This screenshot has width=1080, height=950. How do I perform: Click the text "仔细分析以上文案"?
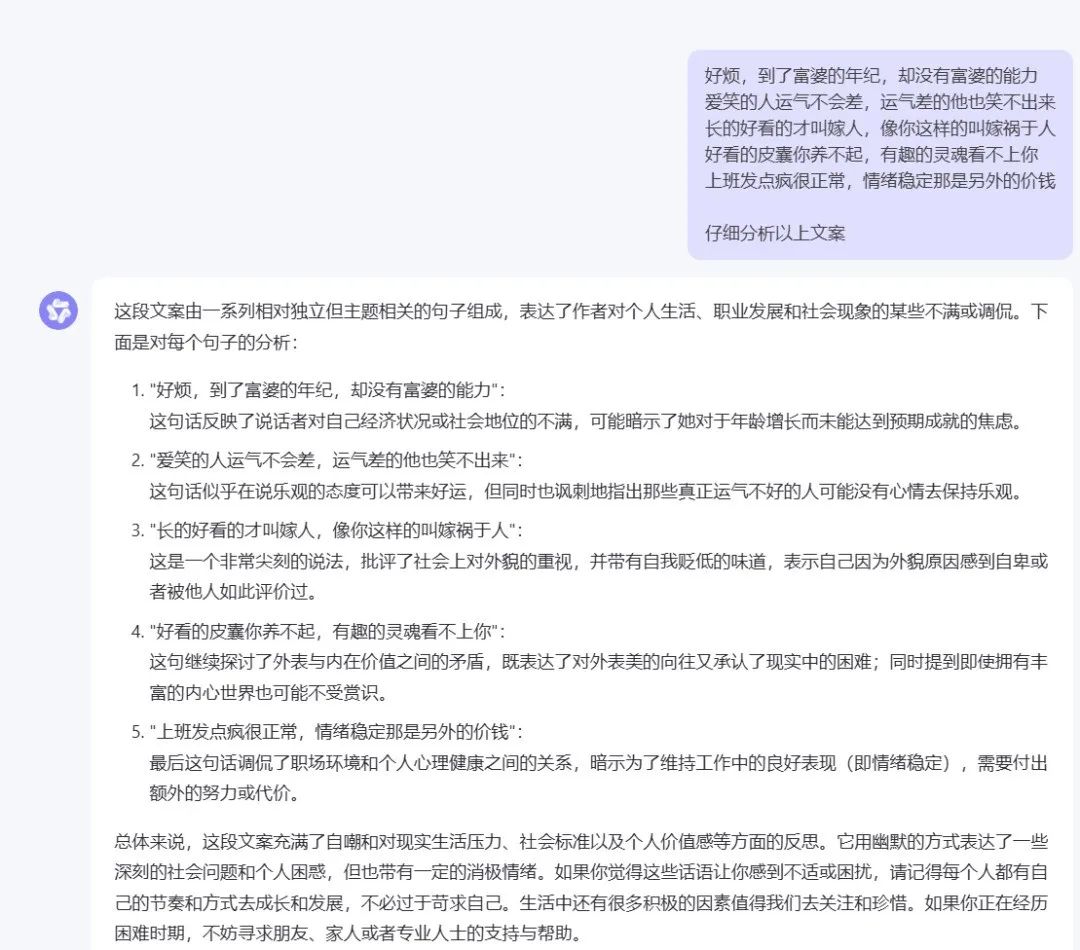click(775, 233)
